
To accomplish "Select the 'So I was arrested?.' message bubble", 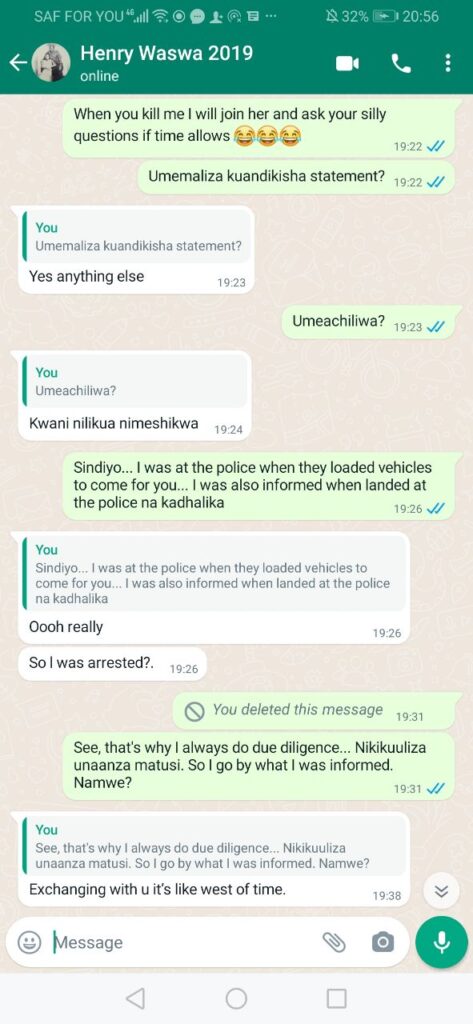I will click(x=112, y=664).
